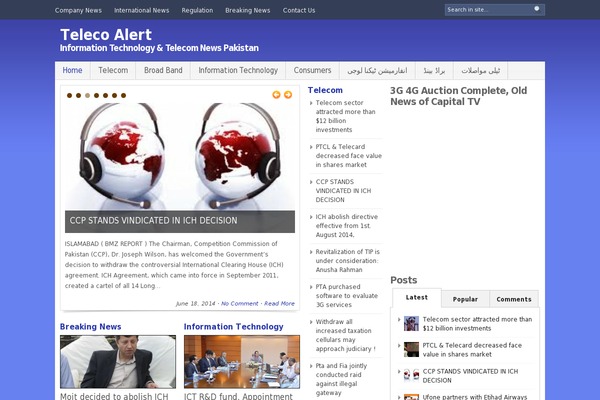
Task: Select the highlighted third slider dot
Action: (88, 95)
